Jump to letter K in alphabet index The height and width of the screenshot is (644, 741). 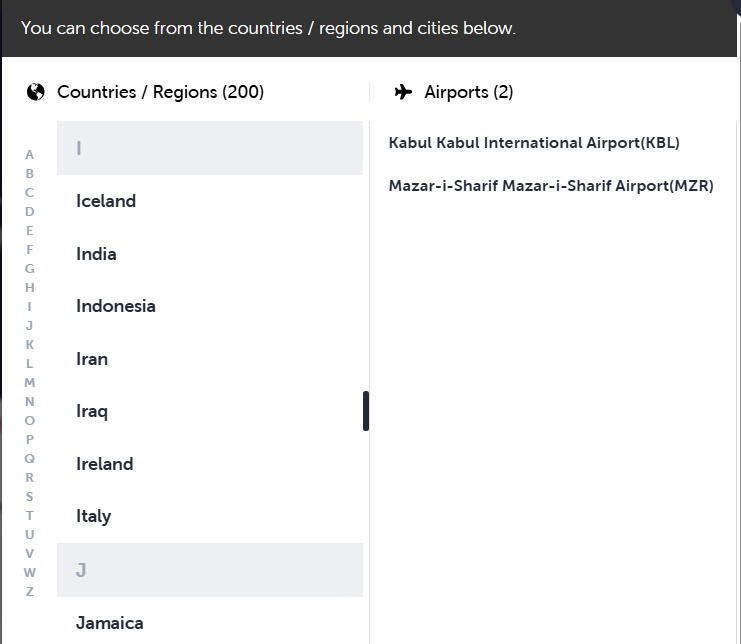point(29,344)
